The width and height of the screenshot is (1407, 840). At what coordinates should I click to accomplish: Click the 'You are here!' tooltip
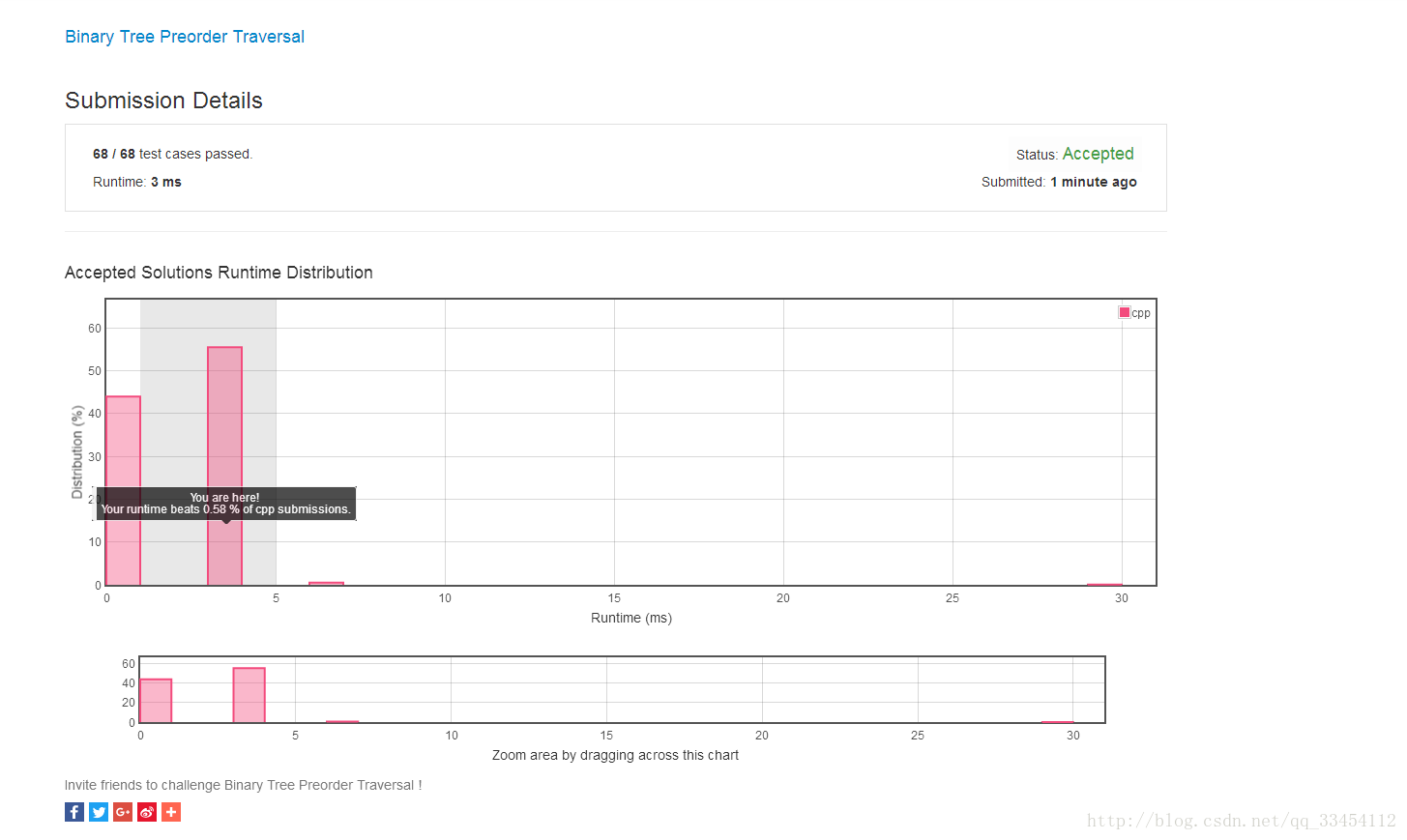tap(225, 504)
